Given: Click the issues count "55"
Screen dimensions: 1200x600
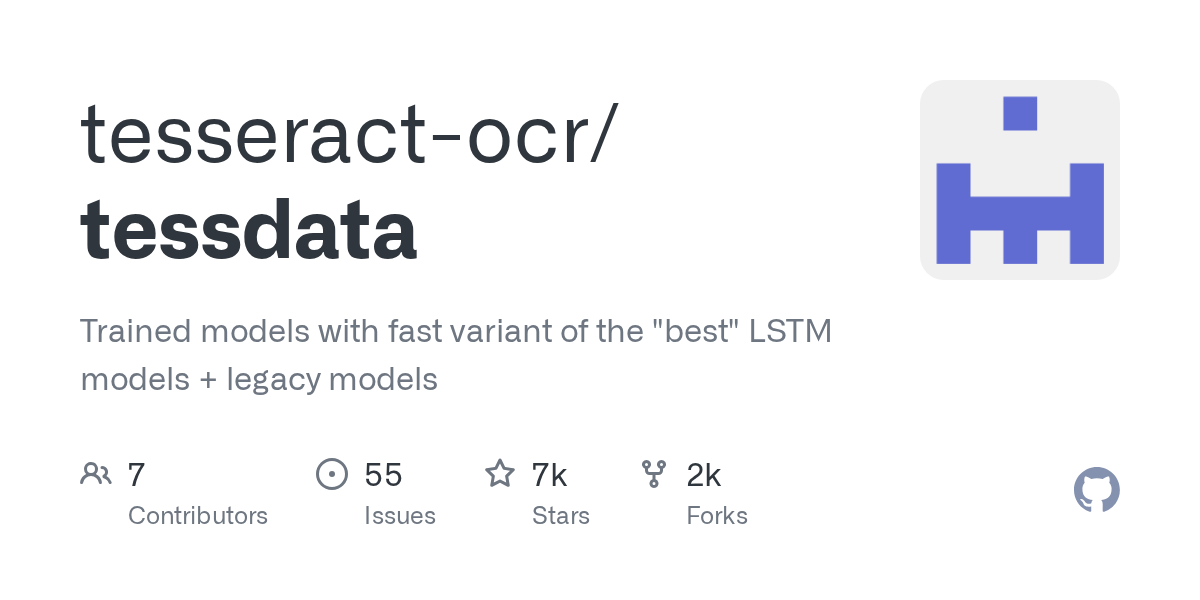Looking at the screenshot, I should pyautogui.click(x=383, y=474).
